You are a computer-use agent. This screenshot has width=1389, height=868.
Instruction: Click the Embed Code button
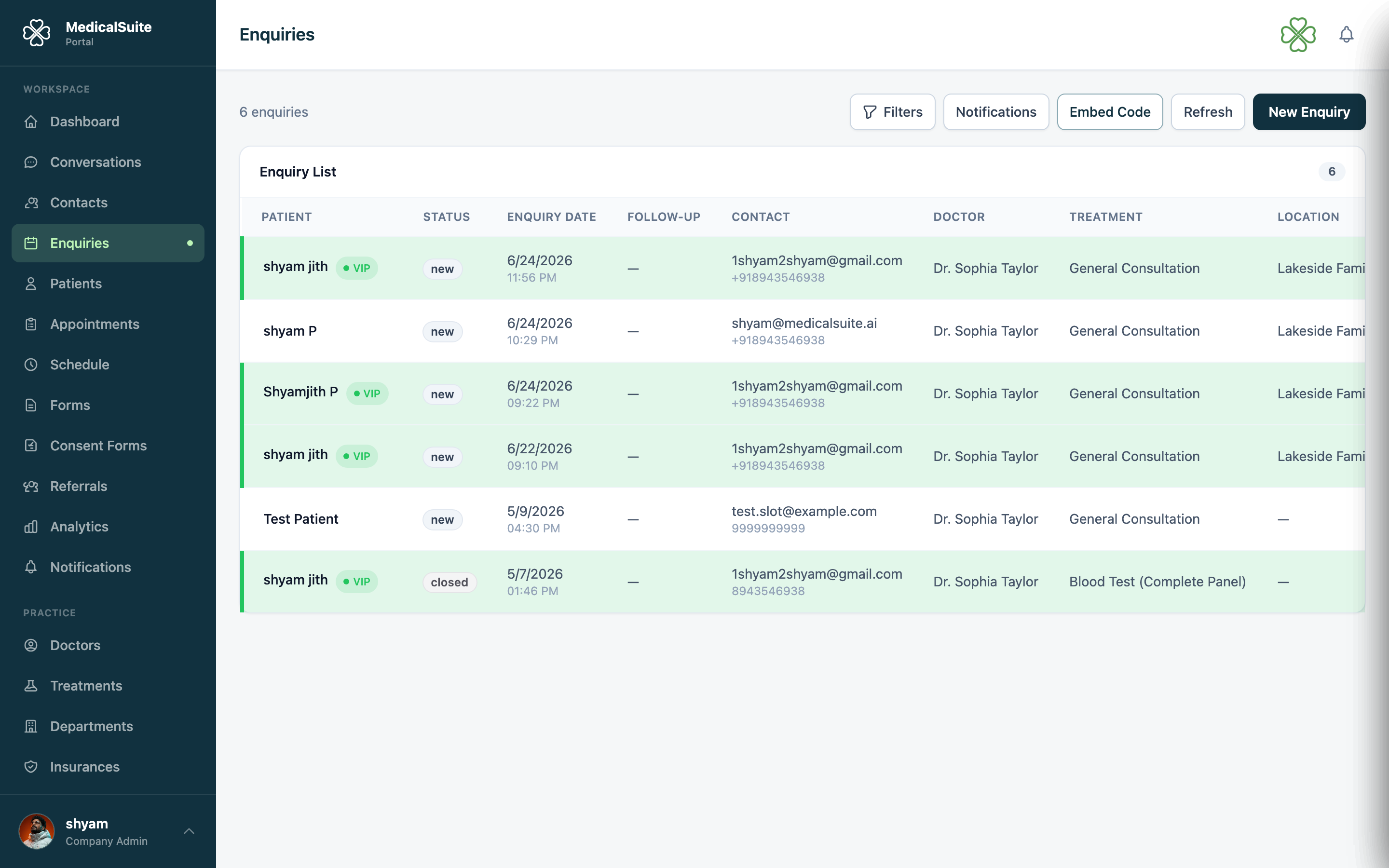pyautogui.click(x=1109, y=112)
